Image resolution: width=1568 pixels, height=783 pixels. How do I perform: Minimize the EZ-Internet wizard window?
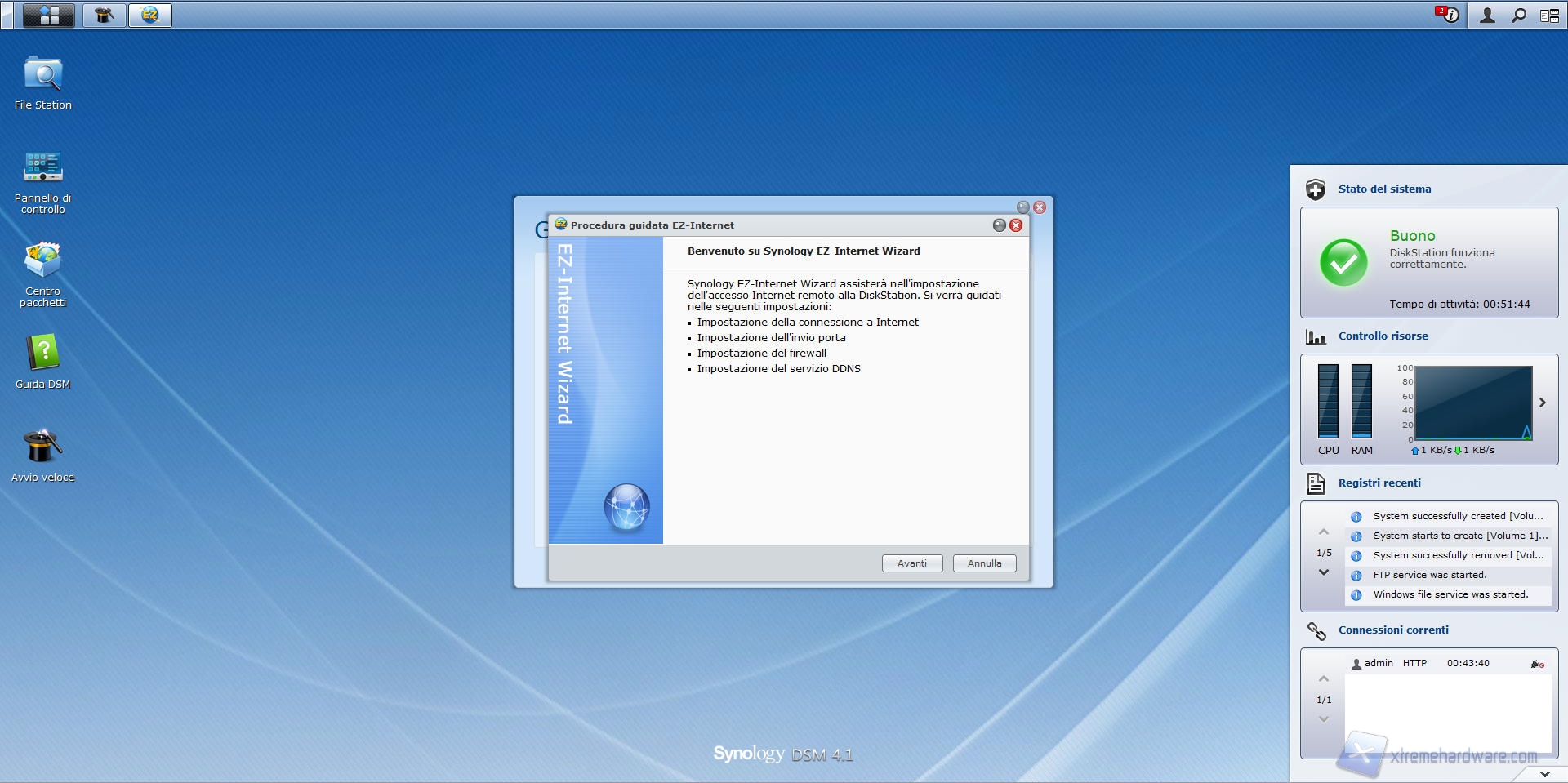click(999, 225)
